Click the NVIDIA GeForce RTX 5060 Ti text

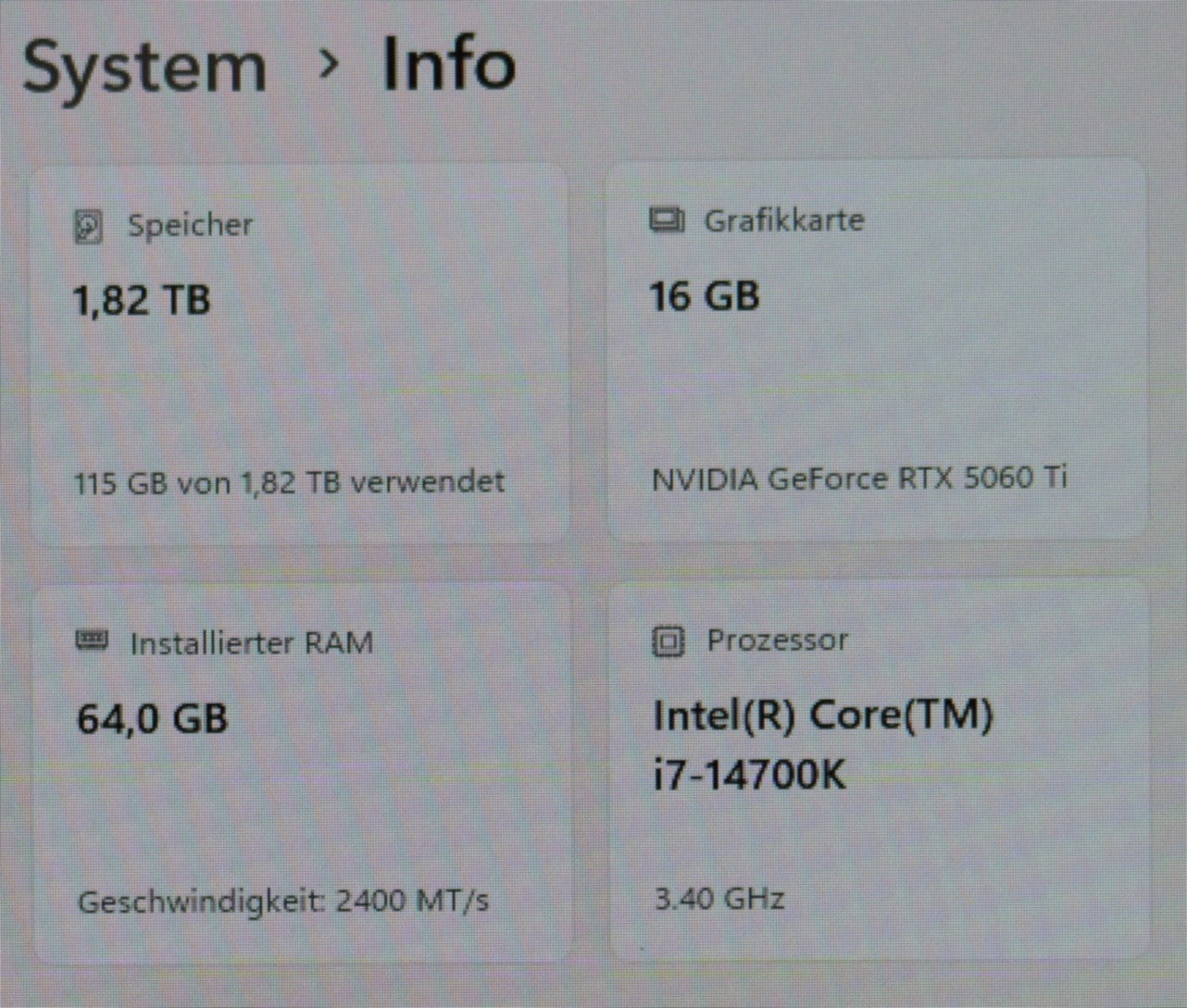click(859, 479)
